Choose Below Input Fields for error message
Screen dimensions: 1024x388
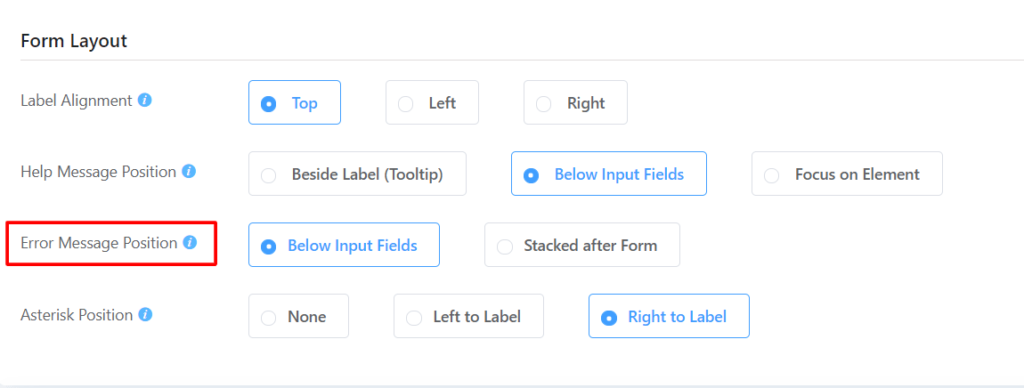click(344, 245)
